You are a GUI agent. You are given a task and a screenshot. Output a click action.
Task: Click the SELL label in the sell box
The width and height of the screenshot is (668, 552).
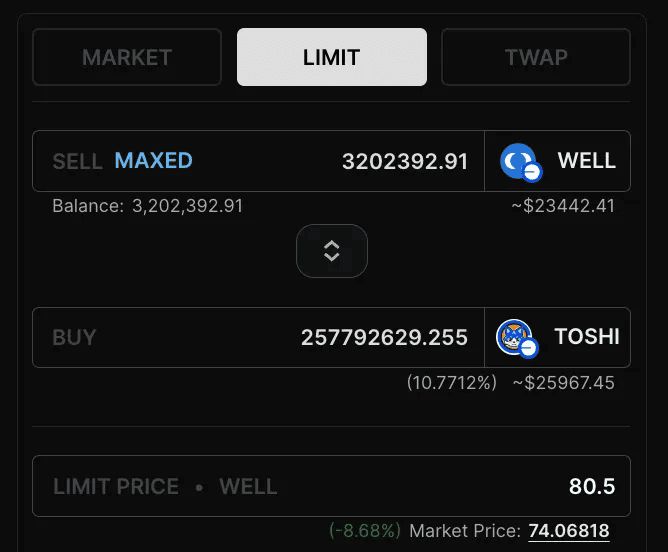77,161
